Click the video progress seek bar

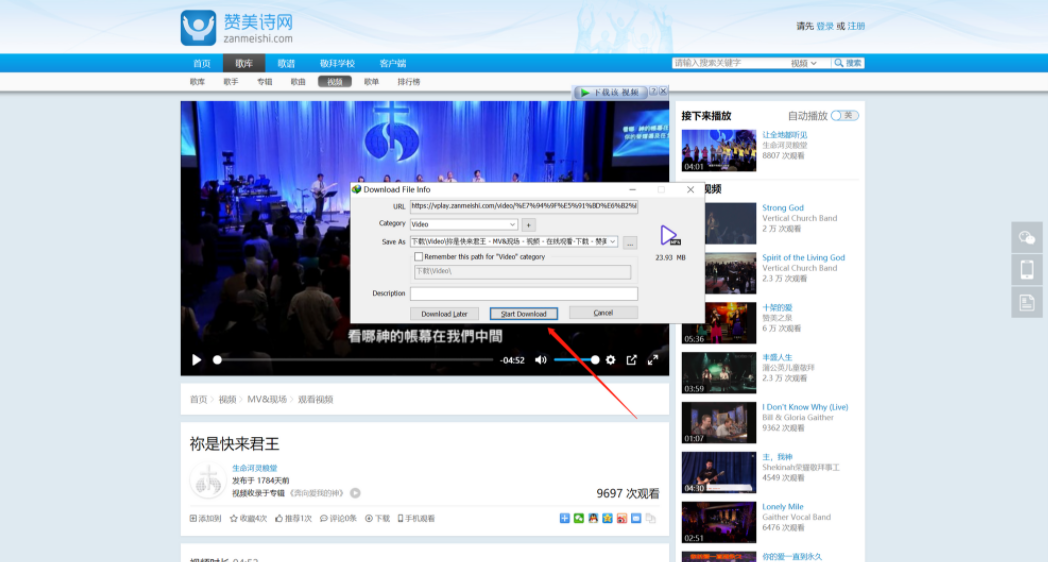pos(354,360)
